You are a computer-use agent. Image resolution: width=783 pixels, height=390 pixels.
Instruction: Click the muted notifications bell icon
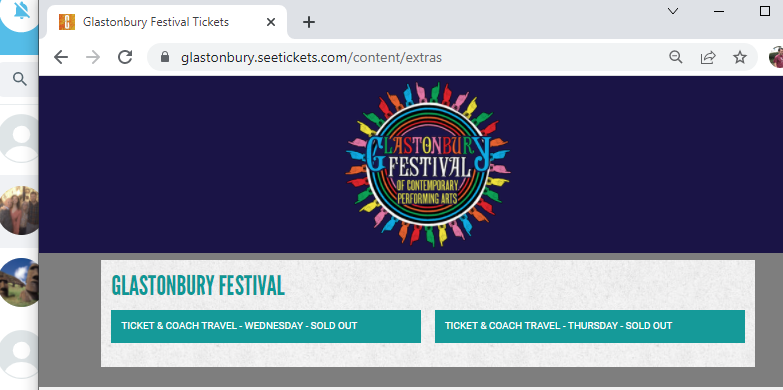tap(21, 10)
